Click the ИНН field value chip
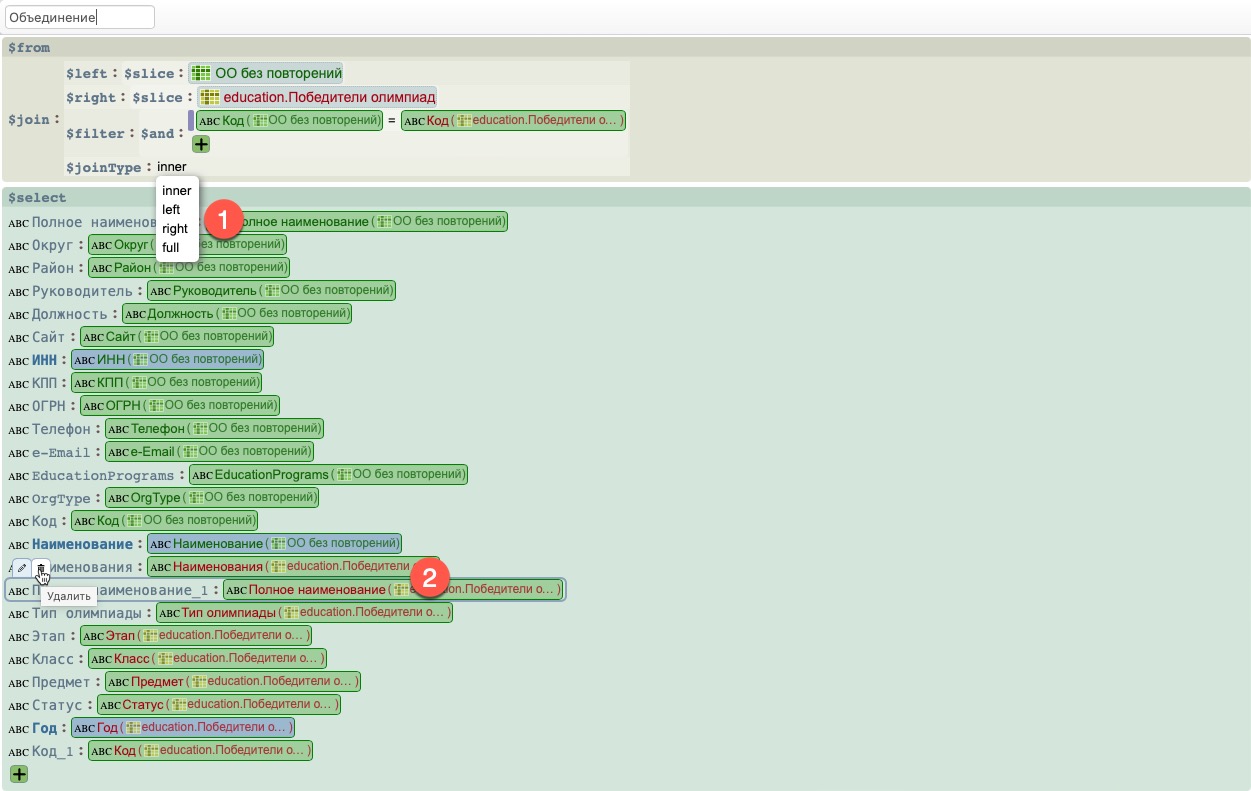The height and width of the screenshot is (791, 1251). coord(167,359)
